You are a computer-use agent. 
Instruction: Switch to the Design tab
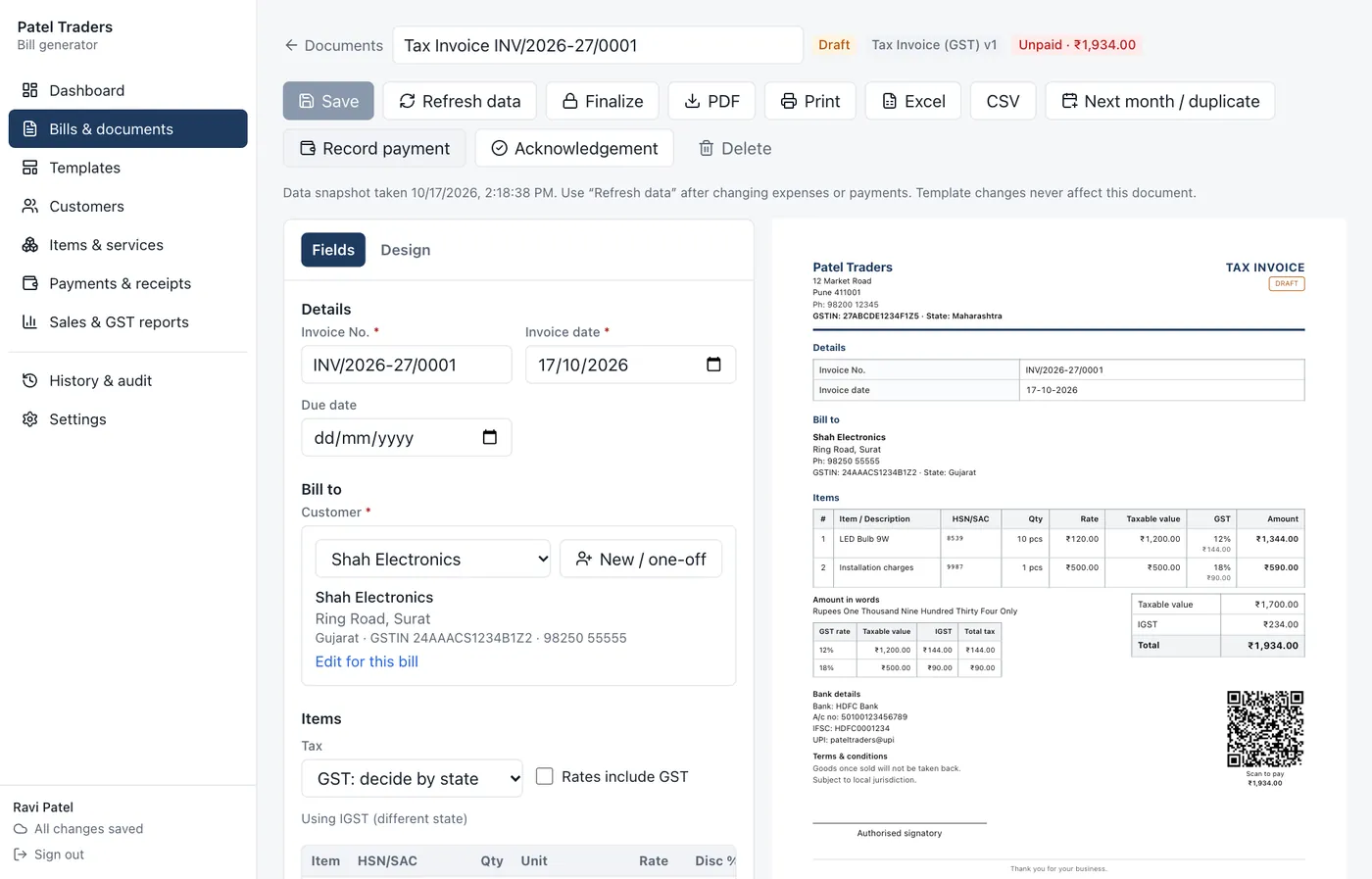tap(406, 250)
